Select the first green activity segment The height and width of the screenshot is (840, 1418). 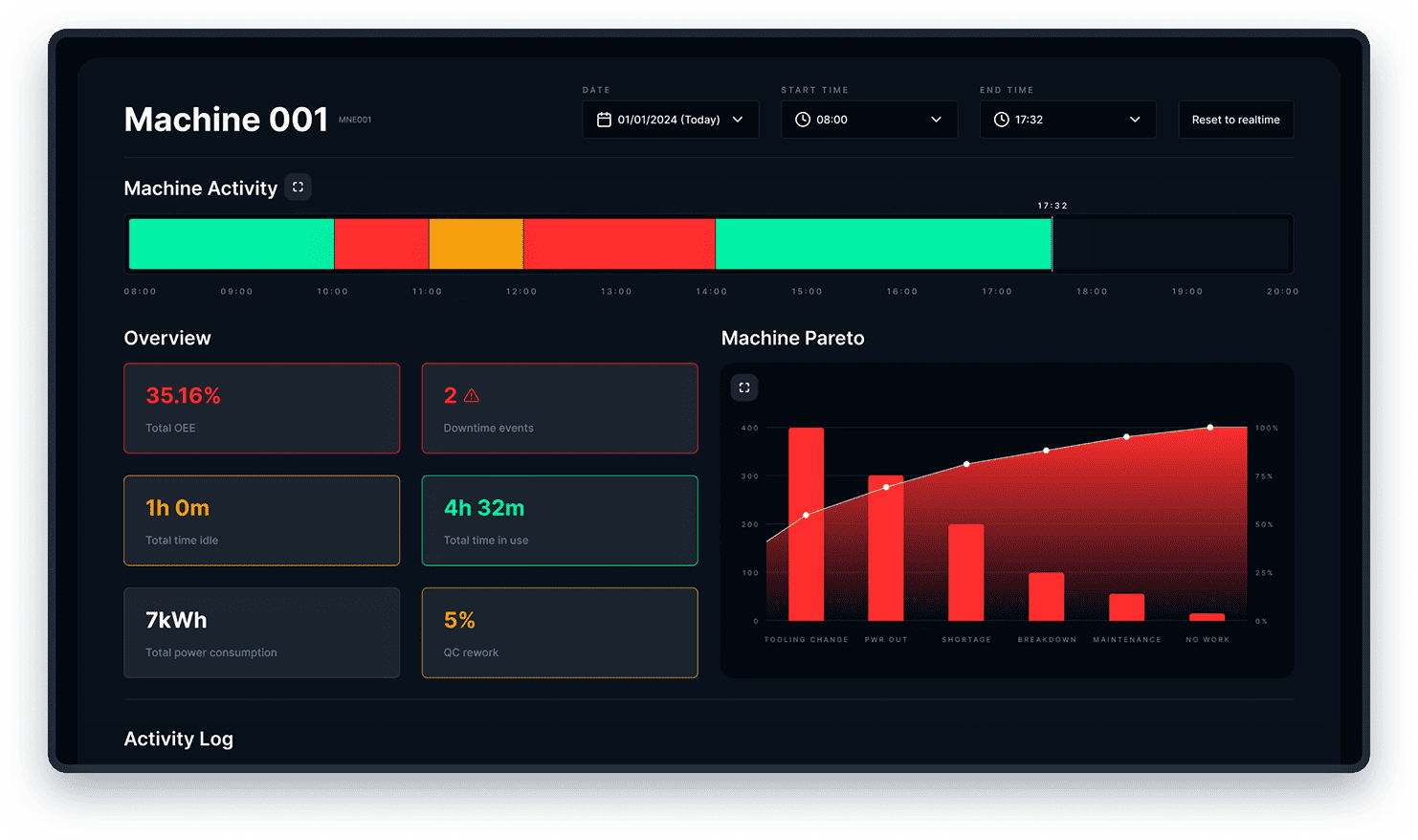(232, 244)
